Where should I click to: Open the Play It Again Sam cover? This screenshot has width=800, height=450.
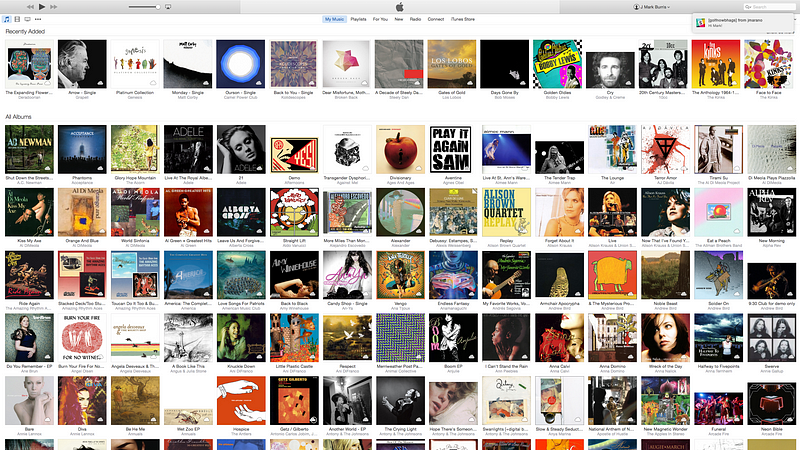451,149
